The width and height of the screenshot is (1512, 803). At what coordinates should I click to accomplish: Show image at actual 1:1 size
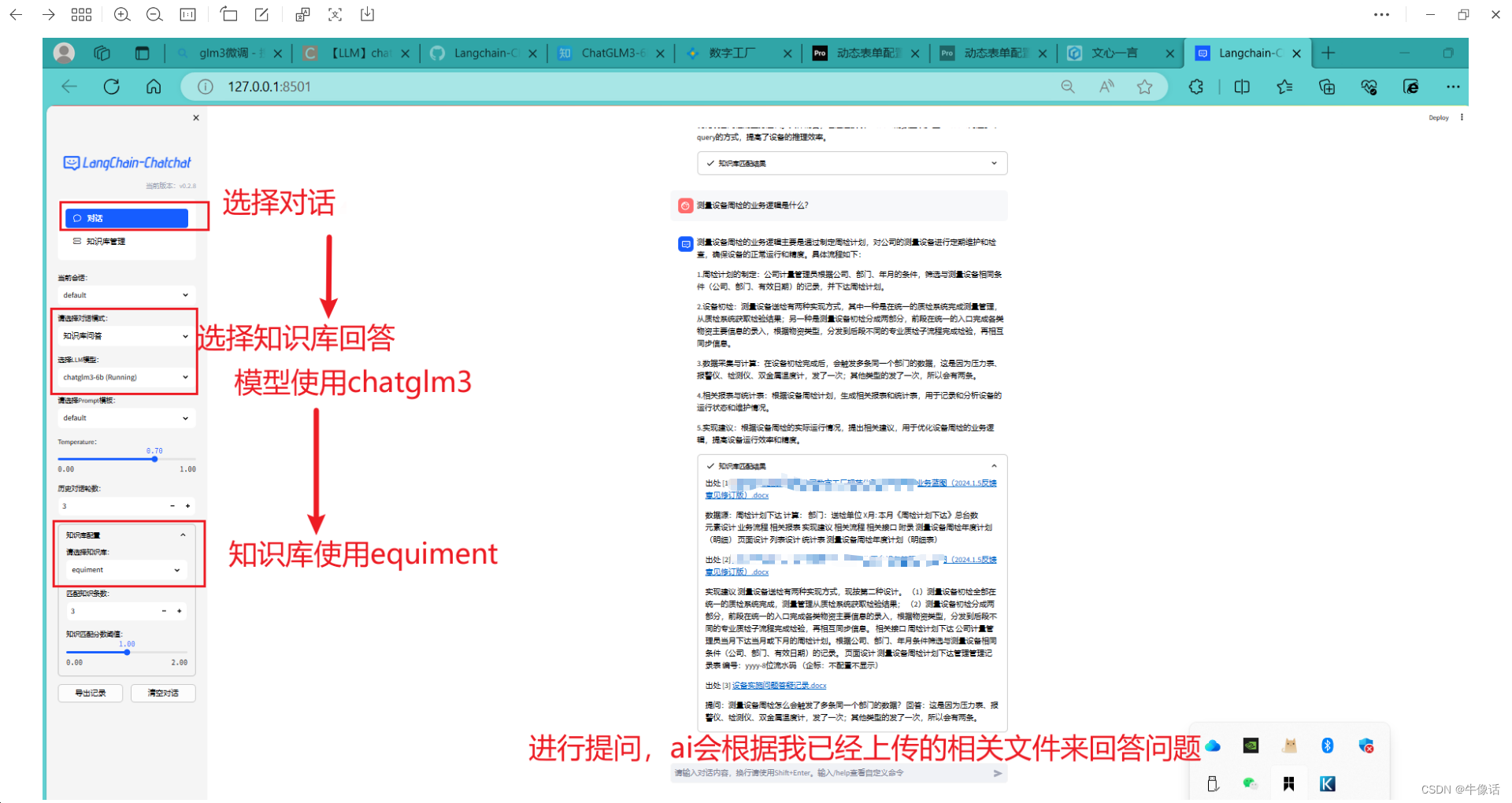click(x=187, y=14)
